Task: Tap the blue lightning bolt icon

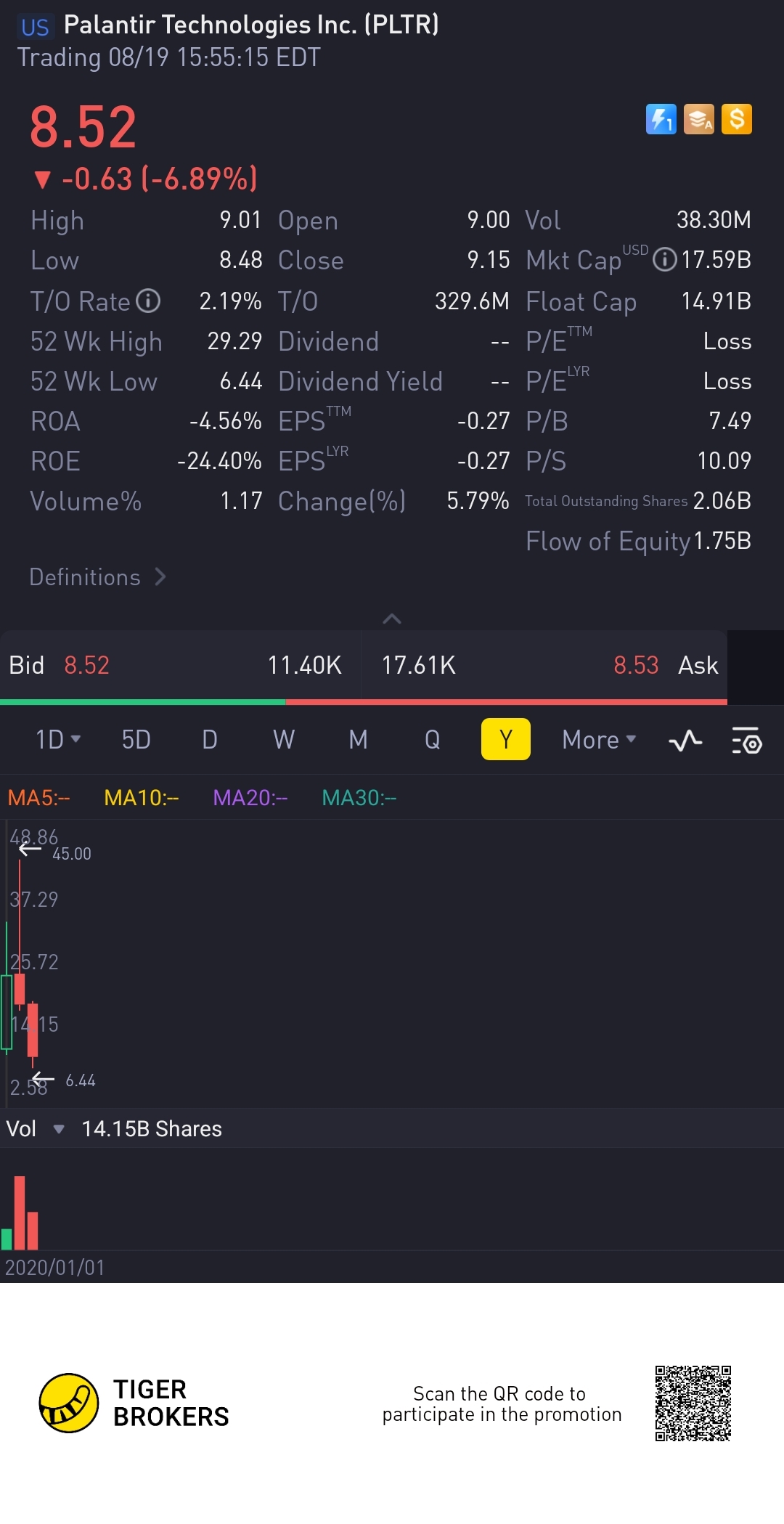Action: point(661,120)
